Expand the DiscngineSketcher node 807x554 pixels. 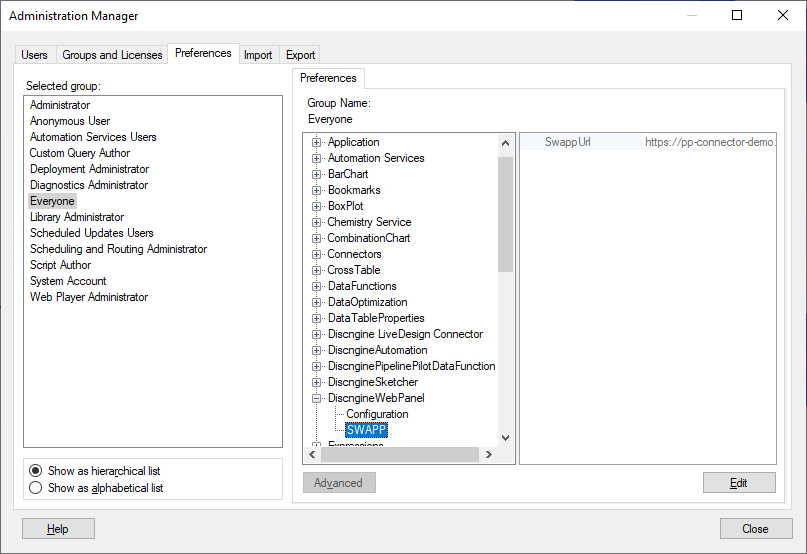pyautogui.click(x=317, y=382)
